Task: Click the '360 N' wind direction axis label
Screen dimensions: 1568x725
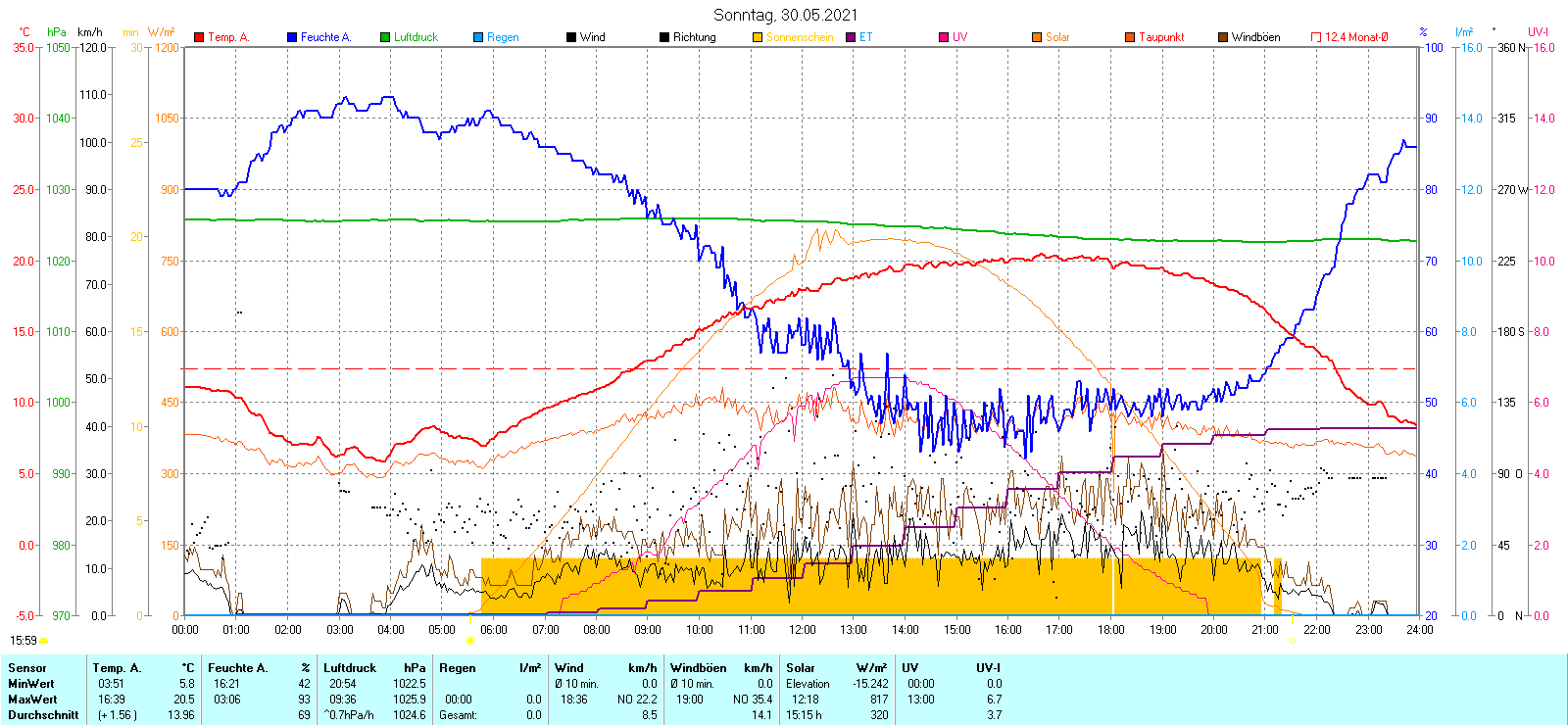Action: tap(1512, 47)
